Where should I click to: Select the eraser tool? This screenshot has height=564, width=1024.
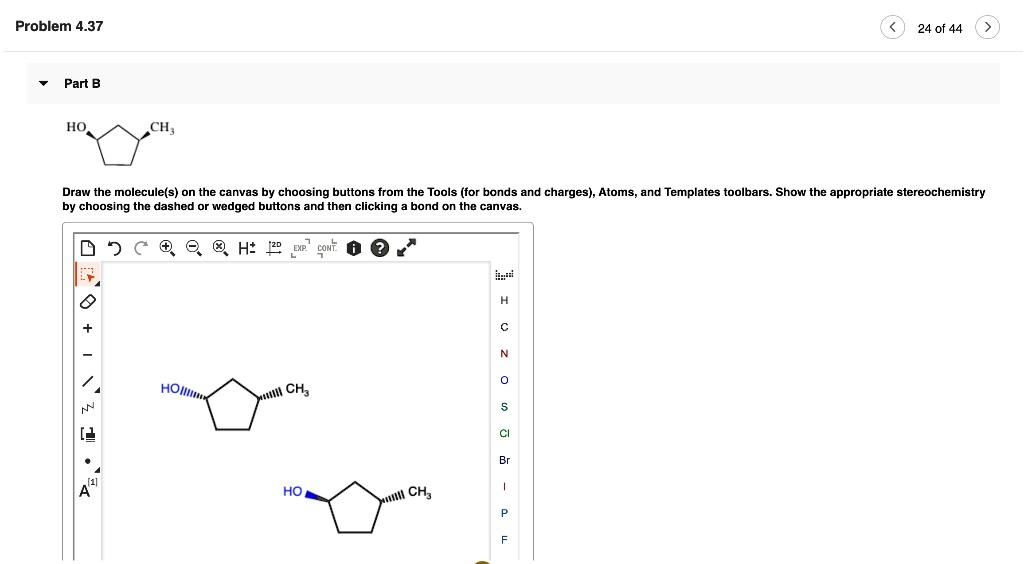(88, 302)
